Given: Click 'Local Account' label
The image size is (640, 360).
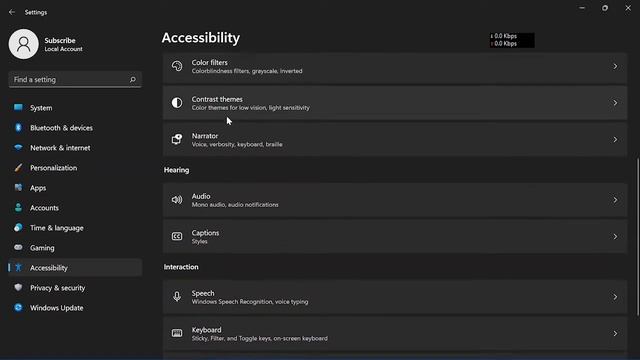Looking at the screenshot, I should tap(63, 49).
